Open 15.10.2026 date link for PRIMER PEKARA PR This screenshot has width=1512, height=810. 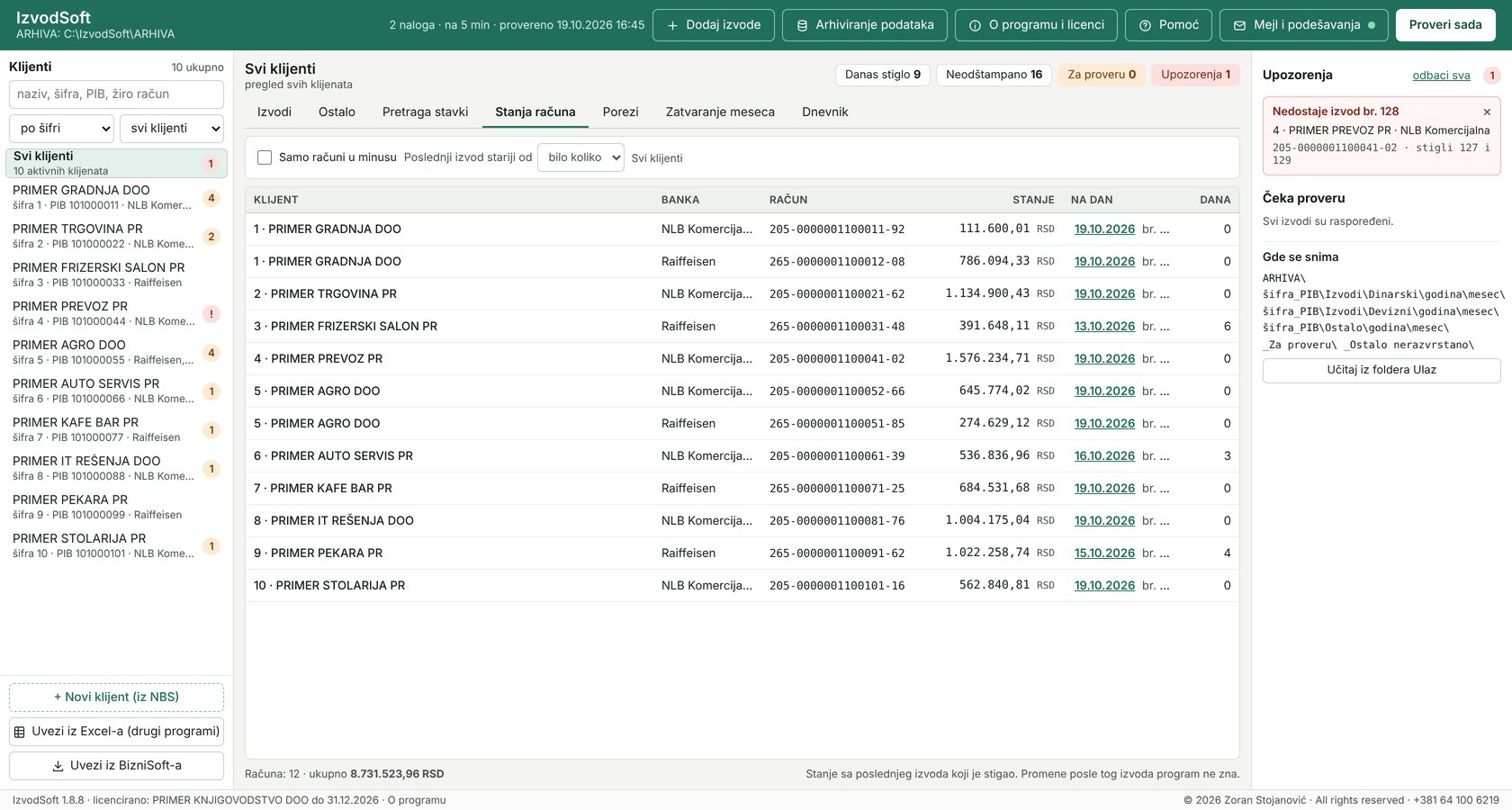(1104, 553)
